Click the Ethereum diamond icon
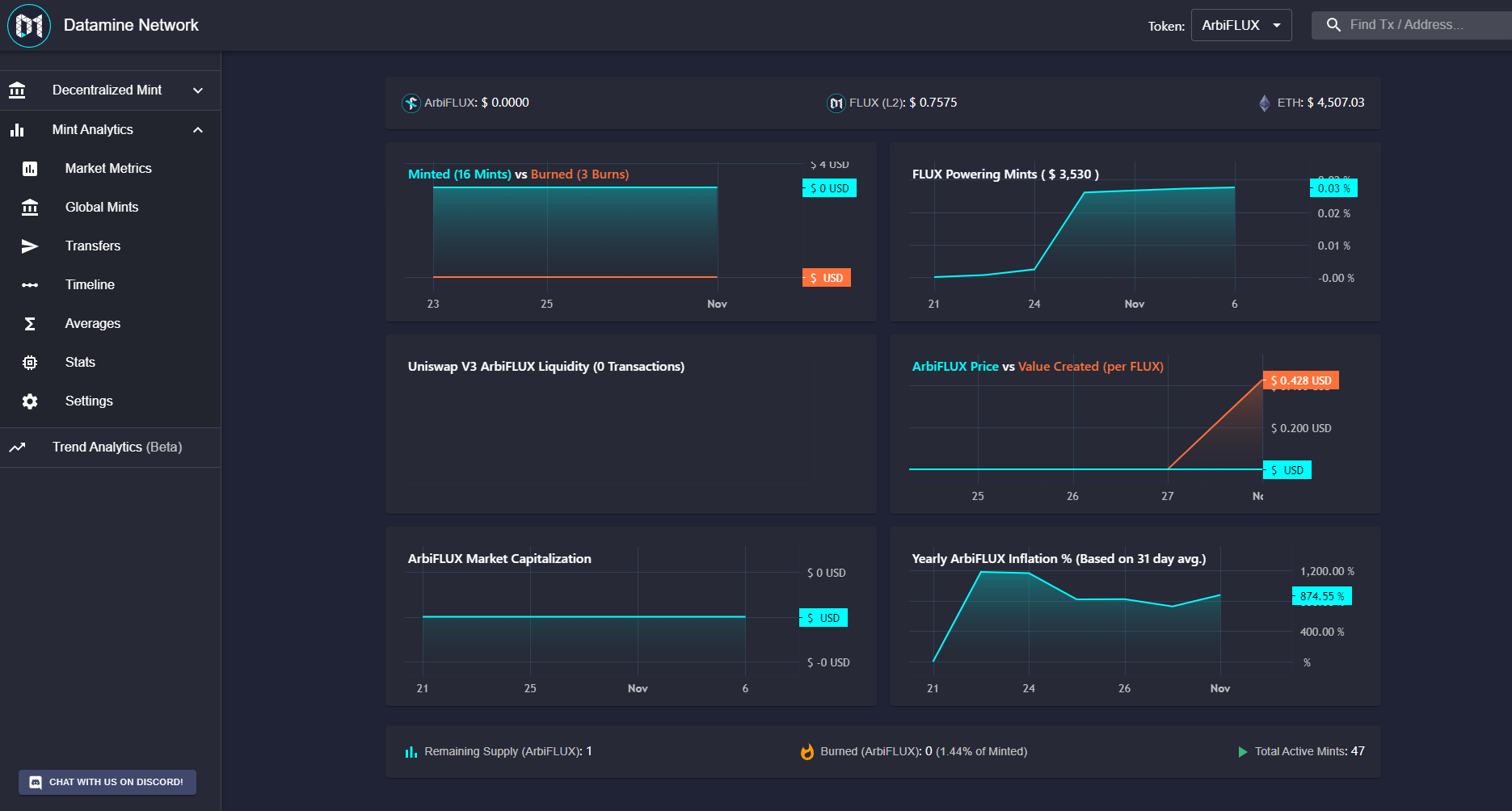The image size is (1512, 811). coord(1265,103)
